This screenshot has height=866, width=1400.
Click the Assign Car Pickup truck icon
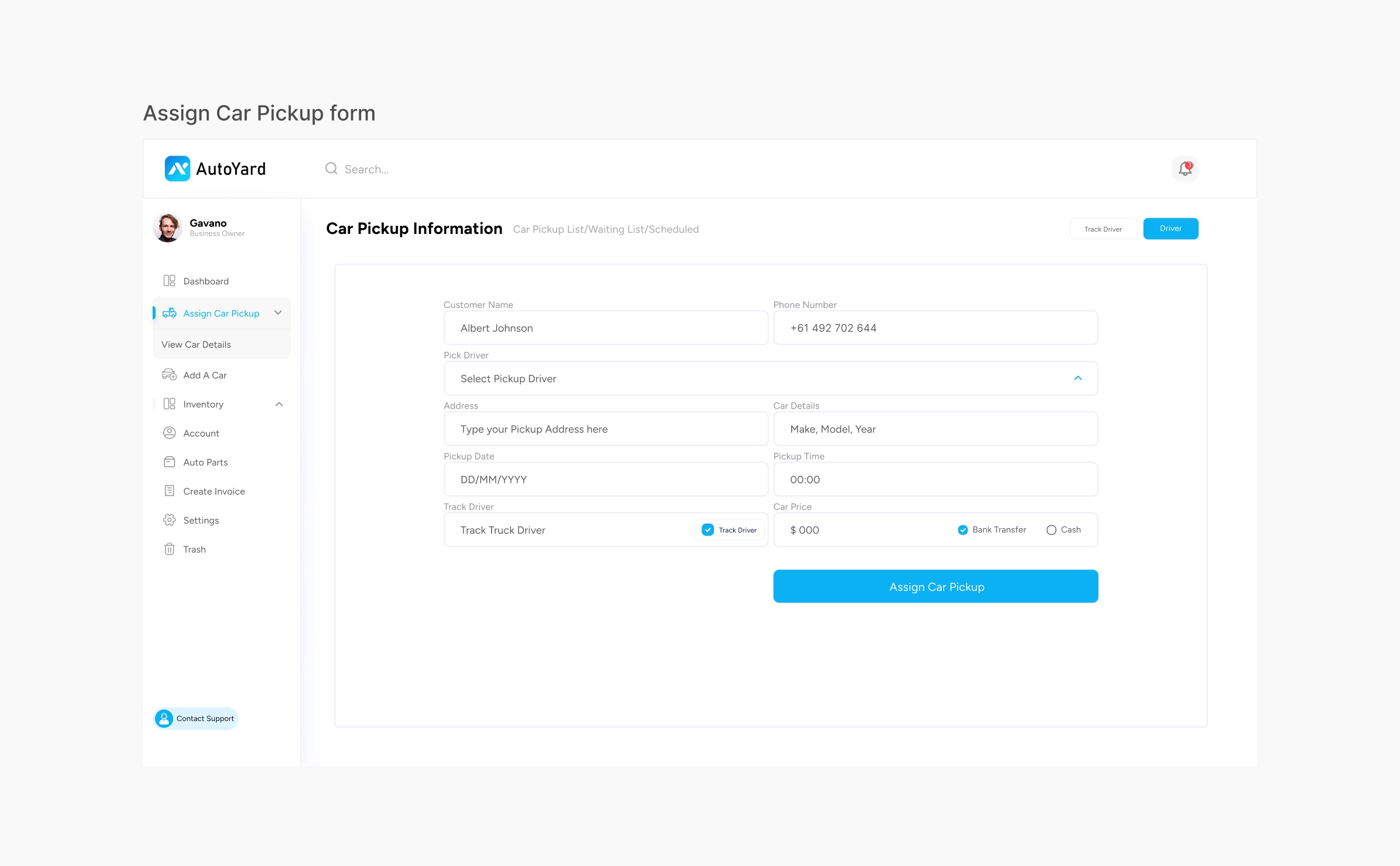coord(169,313)
